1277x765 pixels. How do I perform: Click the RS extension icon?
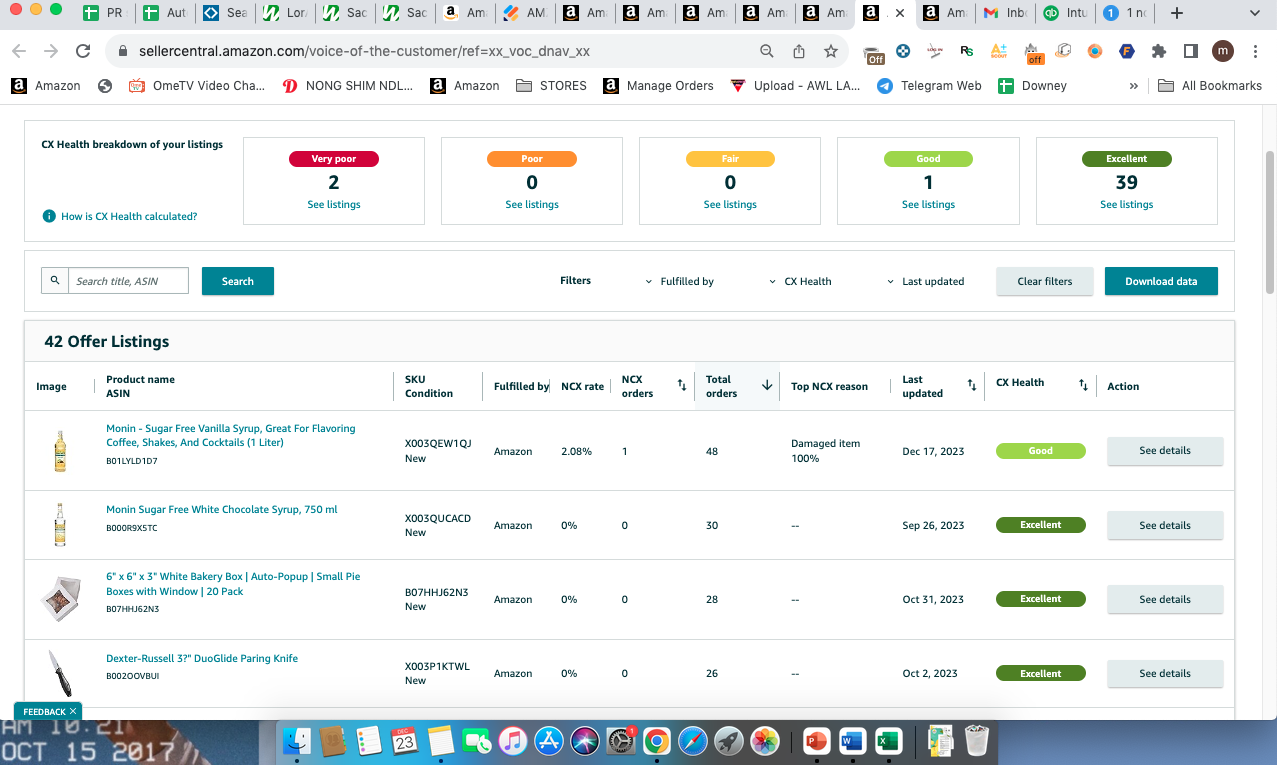(x=966, y=51)
